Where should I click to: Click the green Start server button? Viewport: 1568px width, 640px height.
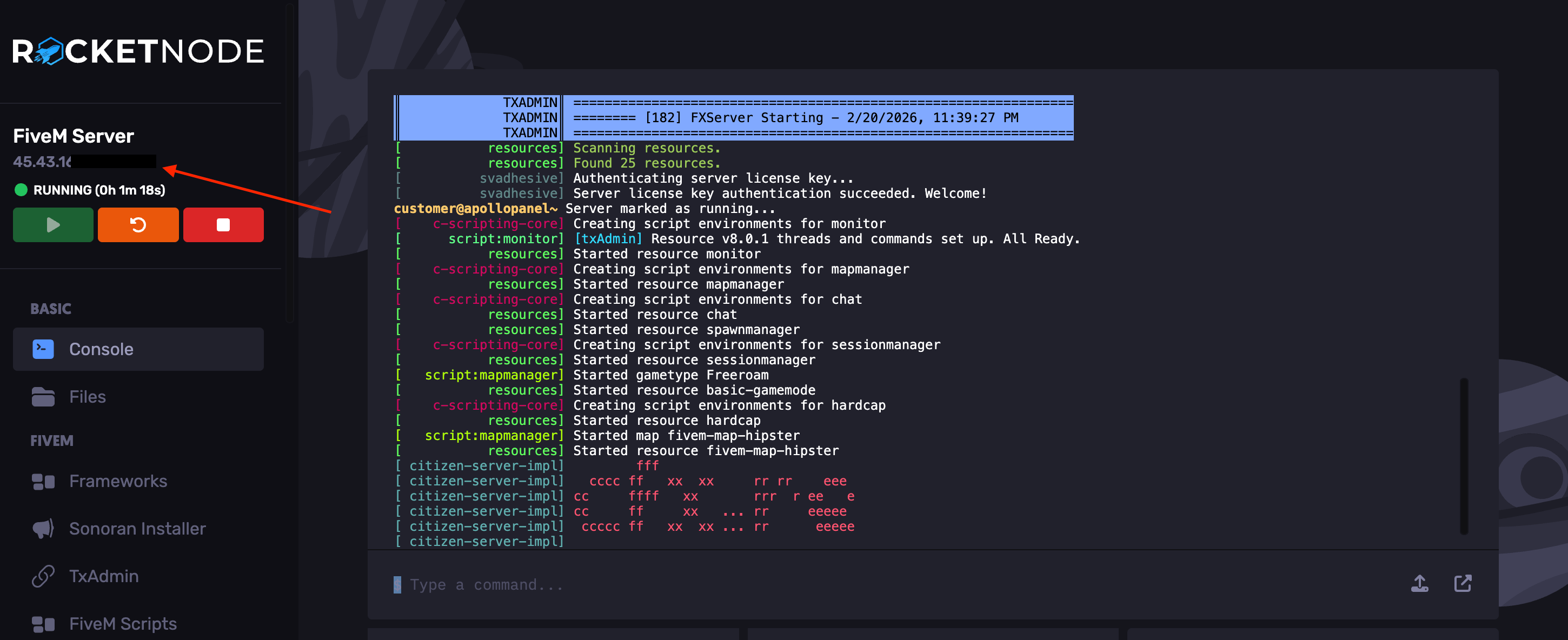pos(53,225)
